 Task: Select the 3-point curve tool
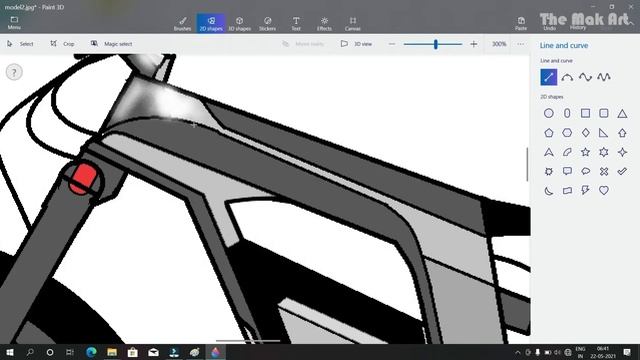[567, 77]
